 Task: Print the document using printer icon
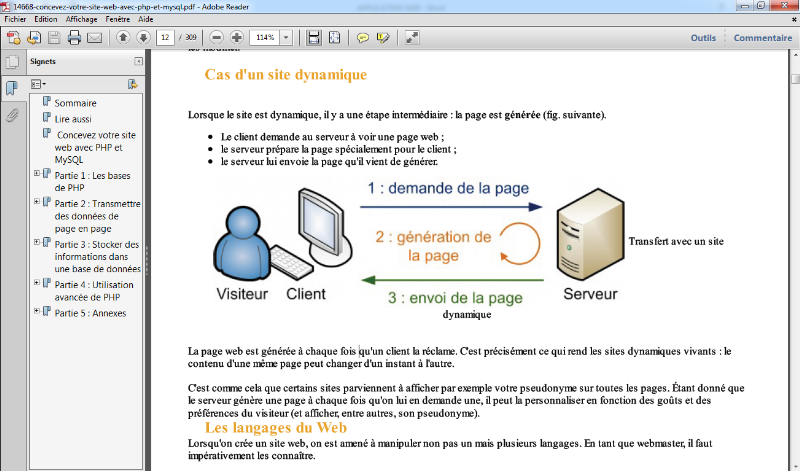coord(74,38)
